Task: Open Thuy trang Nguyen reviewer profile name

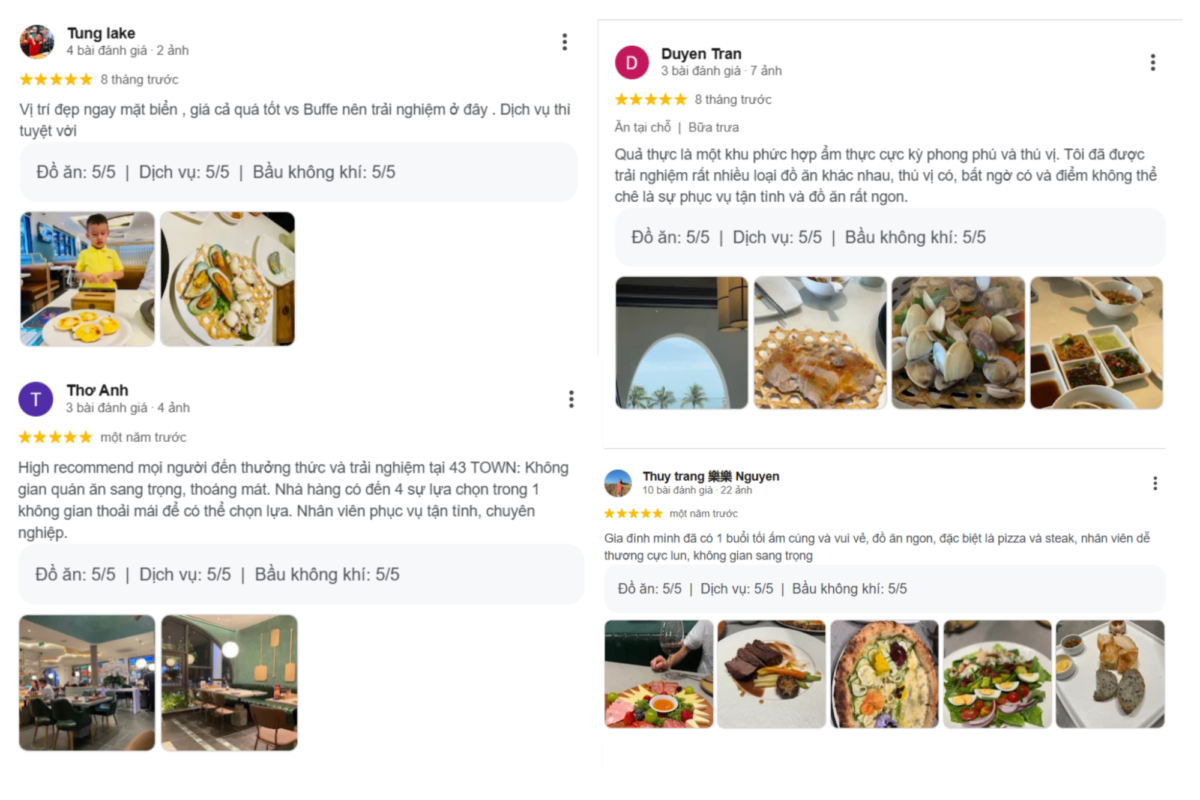Action: 710,476
